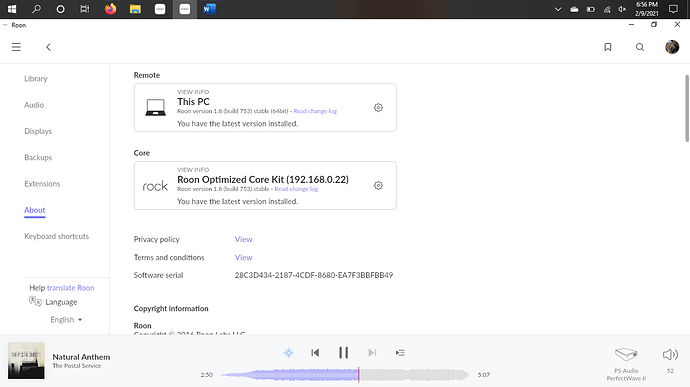The width and height of the screenshot is (690, 387).
Task: Open Windows notification center
Action: 673,9
